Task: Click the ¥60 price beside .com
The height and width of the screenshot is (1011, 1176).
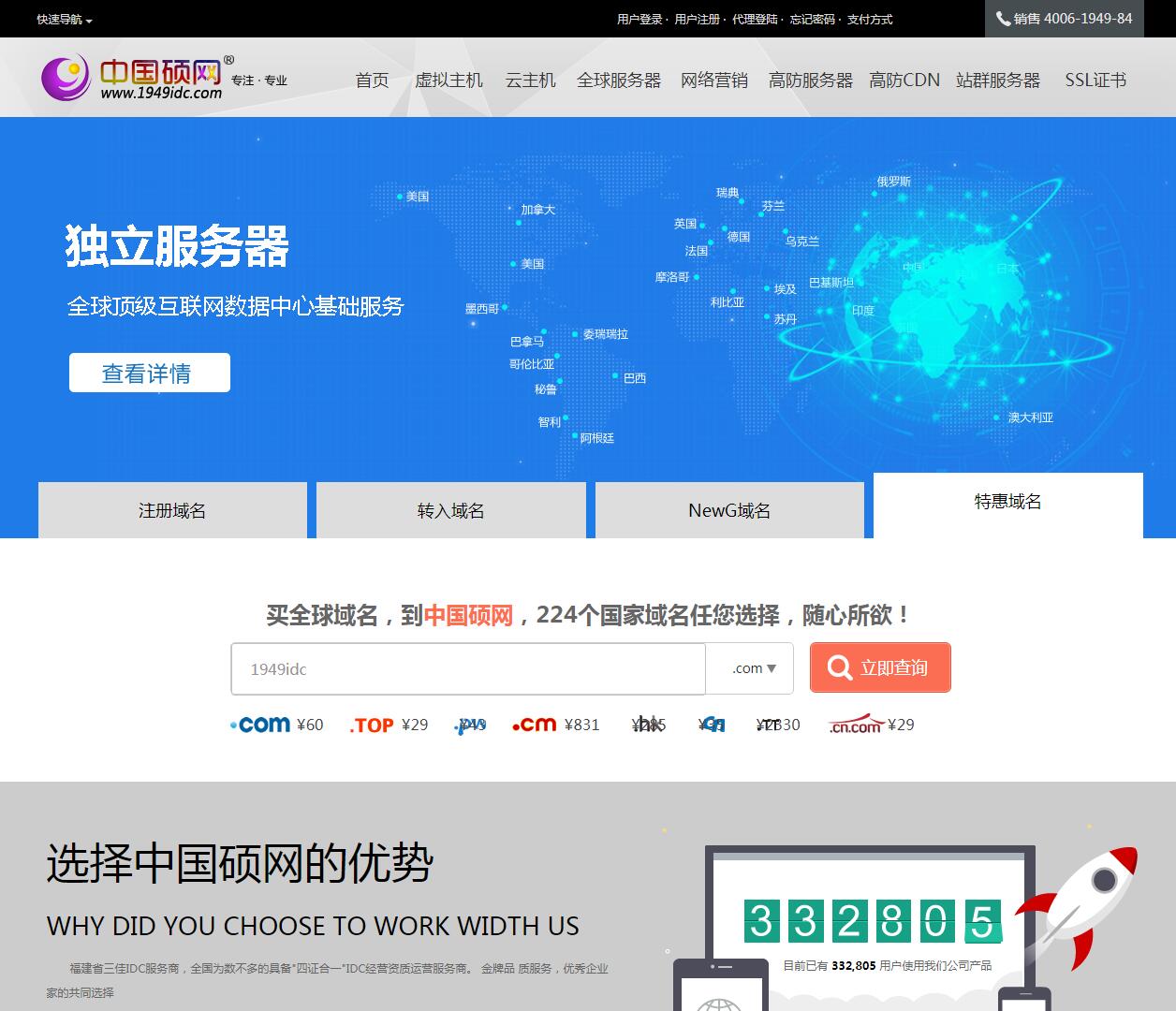Action: (x=310, y=725)
